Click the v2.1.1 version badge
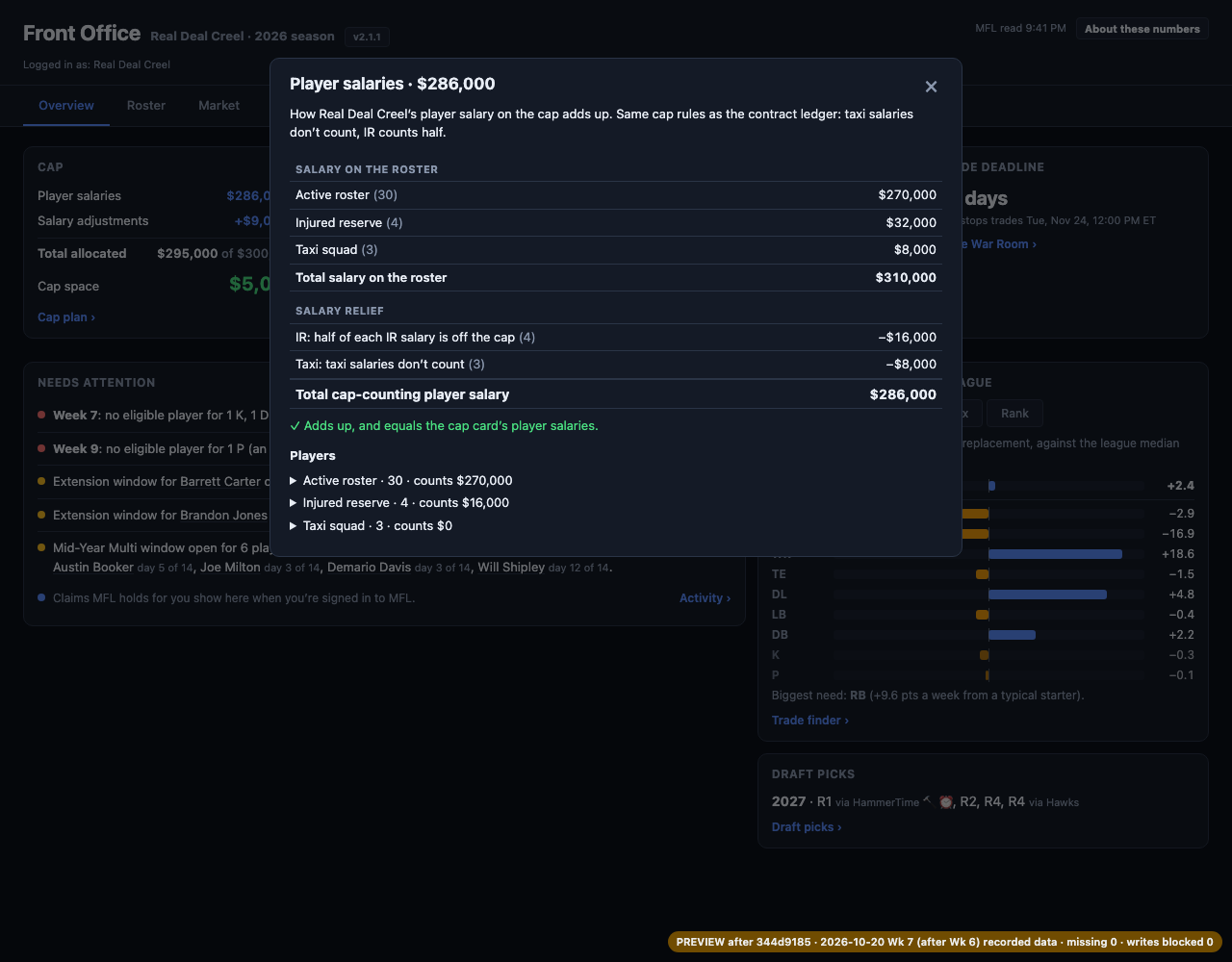The height and width of the screenshot is (962, 1232). click(x=367, y=37)
